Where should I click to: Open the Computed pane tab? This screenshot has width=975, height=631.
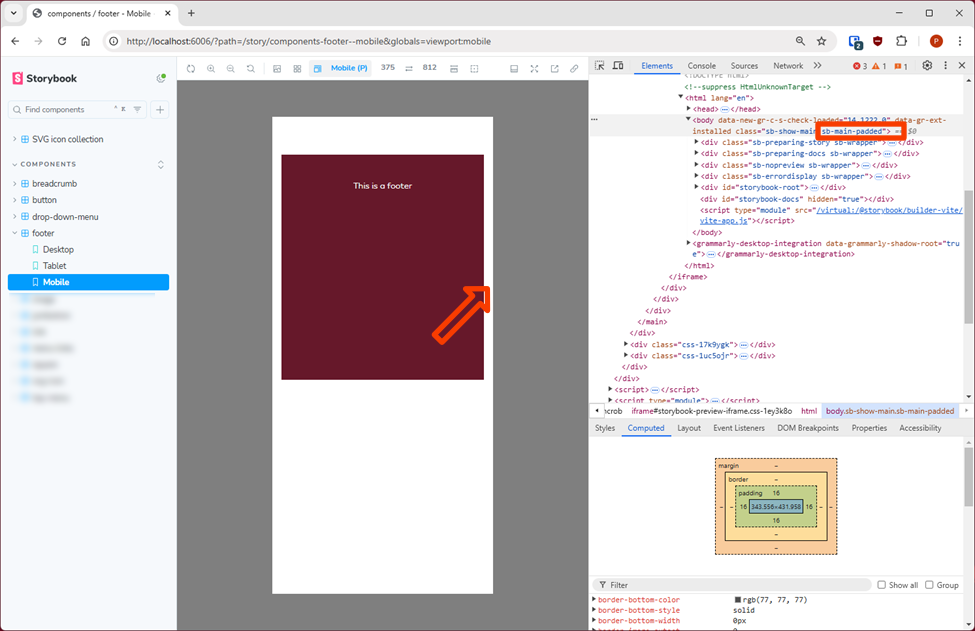click(645, 428)
